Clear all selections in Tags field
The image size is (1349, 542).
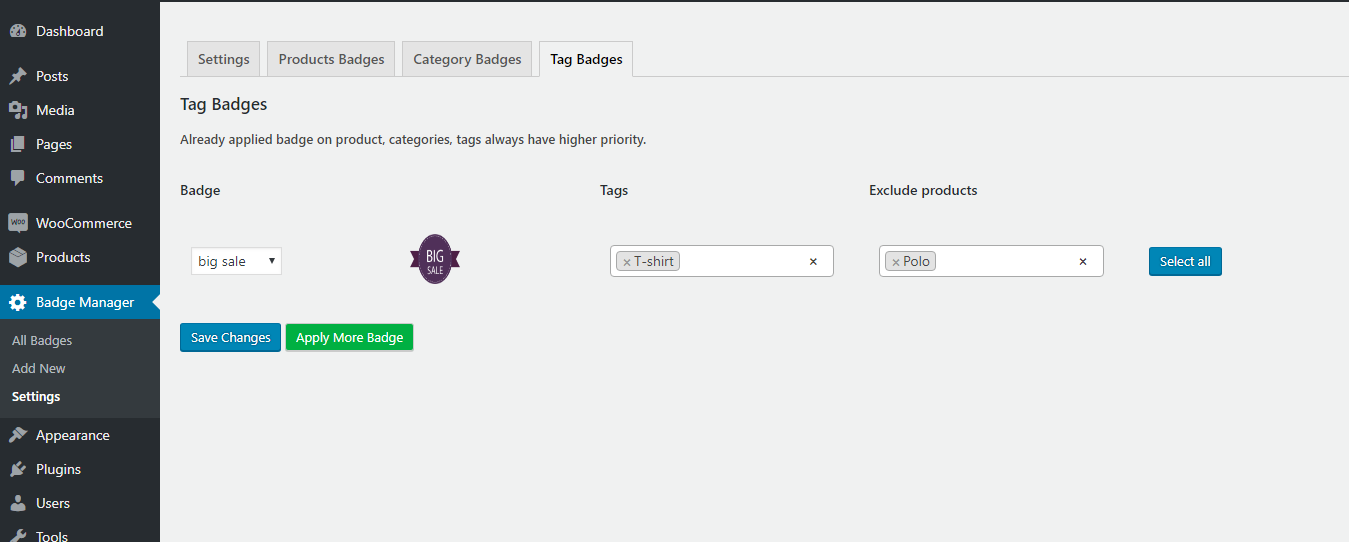point(813,262)
